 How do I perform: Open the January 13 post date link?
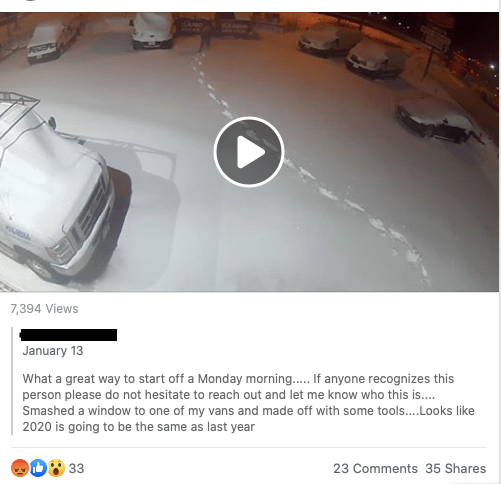click(x=53, y=351)
